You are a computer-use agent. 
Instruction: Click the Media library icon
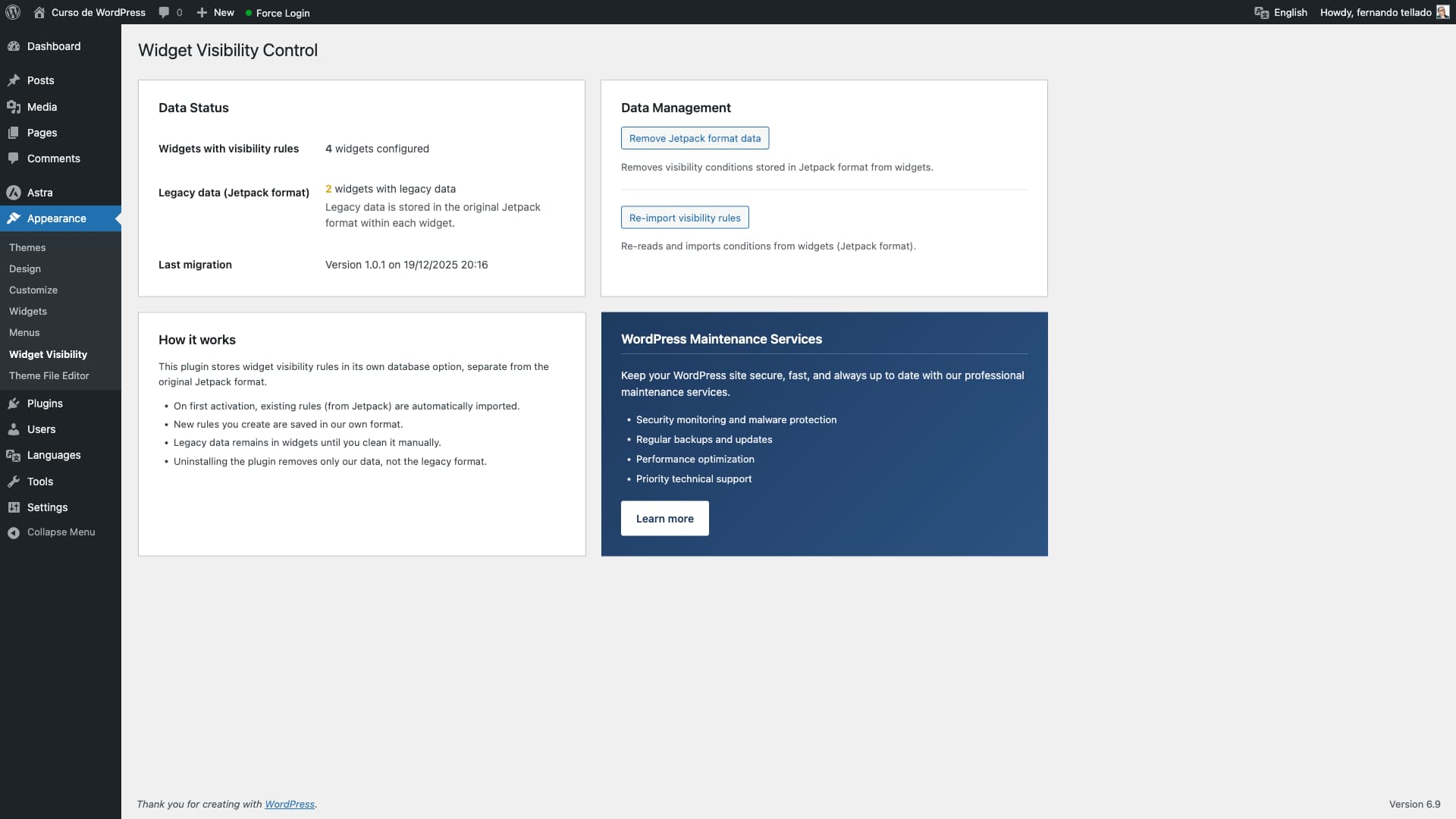click(14, 107)
